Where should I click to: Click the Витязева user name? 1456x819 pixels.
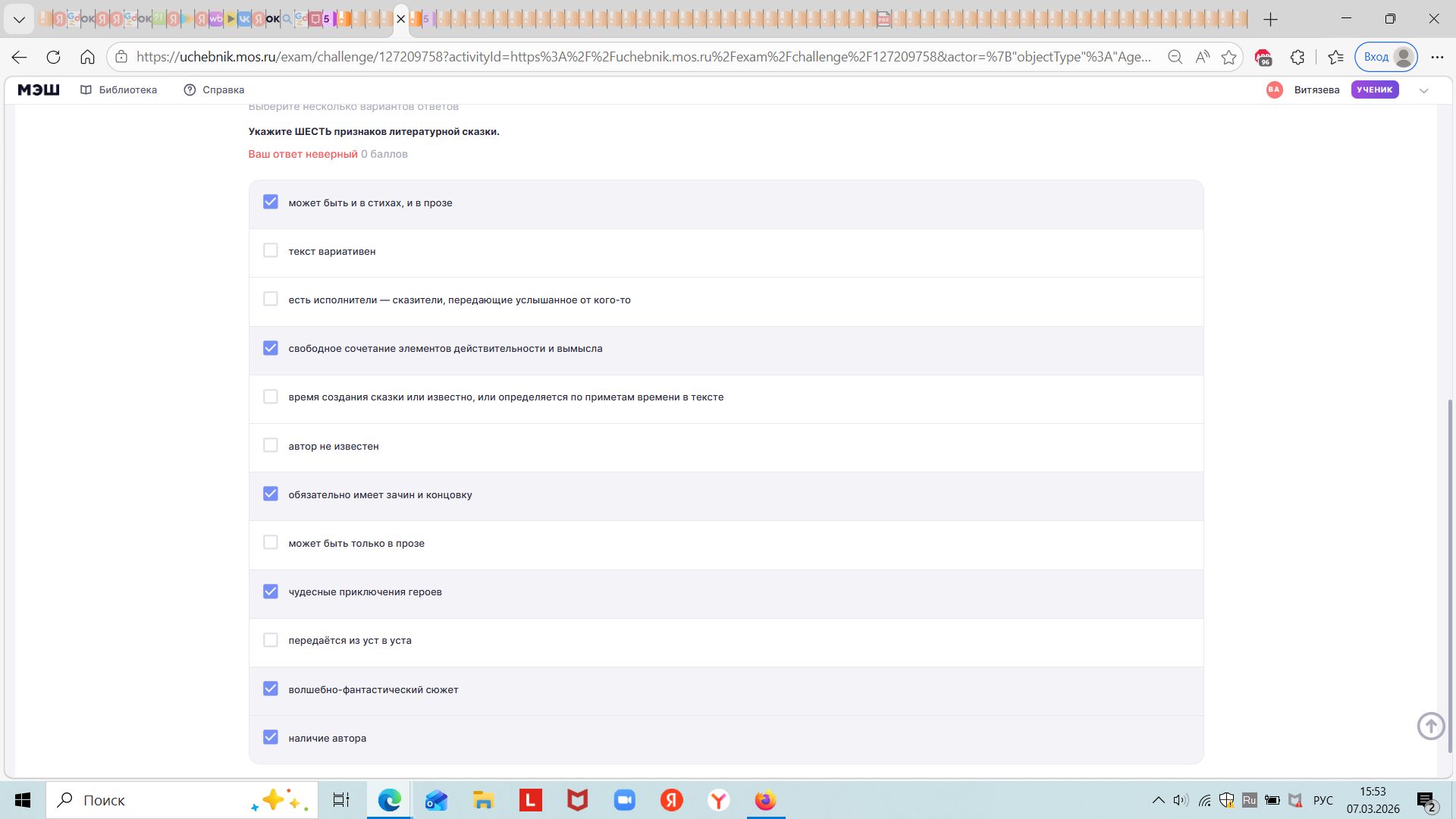pos(1316,89)
